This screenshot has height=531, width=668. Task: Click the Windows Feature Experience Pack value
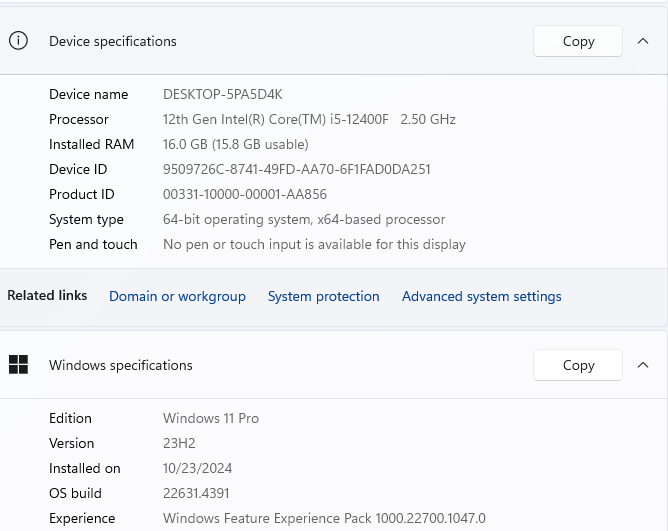click(324, 518)
